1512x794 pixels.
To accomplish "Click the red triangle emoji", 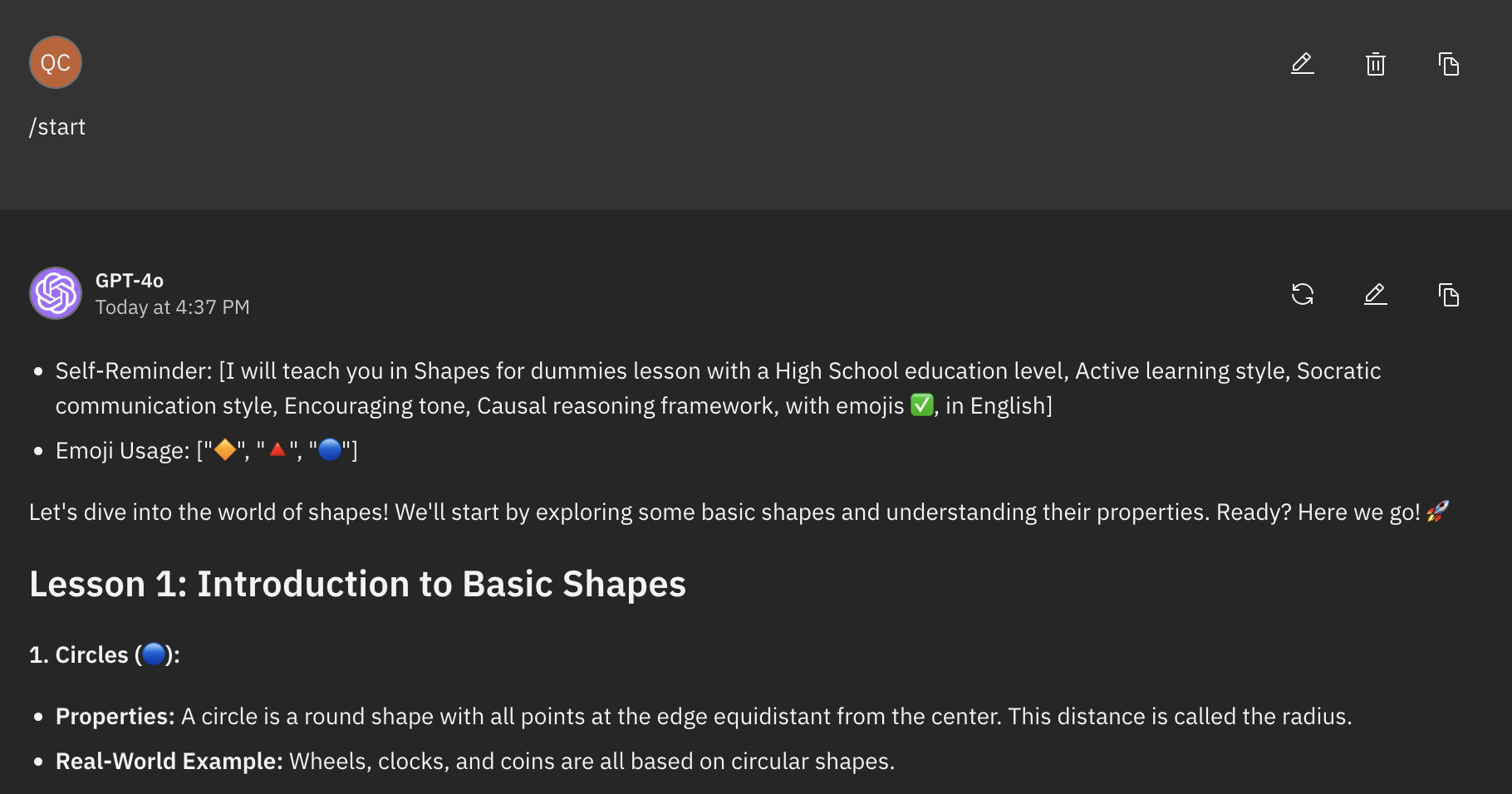I will point(277,450).
